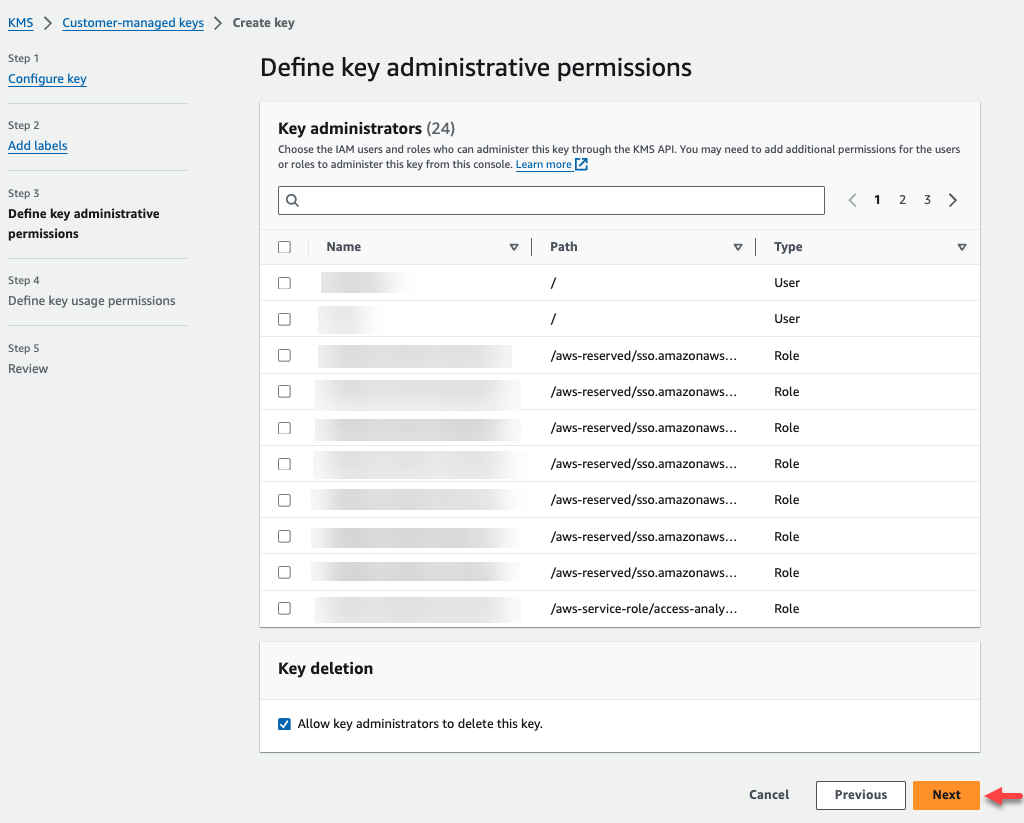
Task: Click the Path column header
Action: pyautogui.click(x=564, y=247)
